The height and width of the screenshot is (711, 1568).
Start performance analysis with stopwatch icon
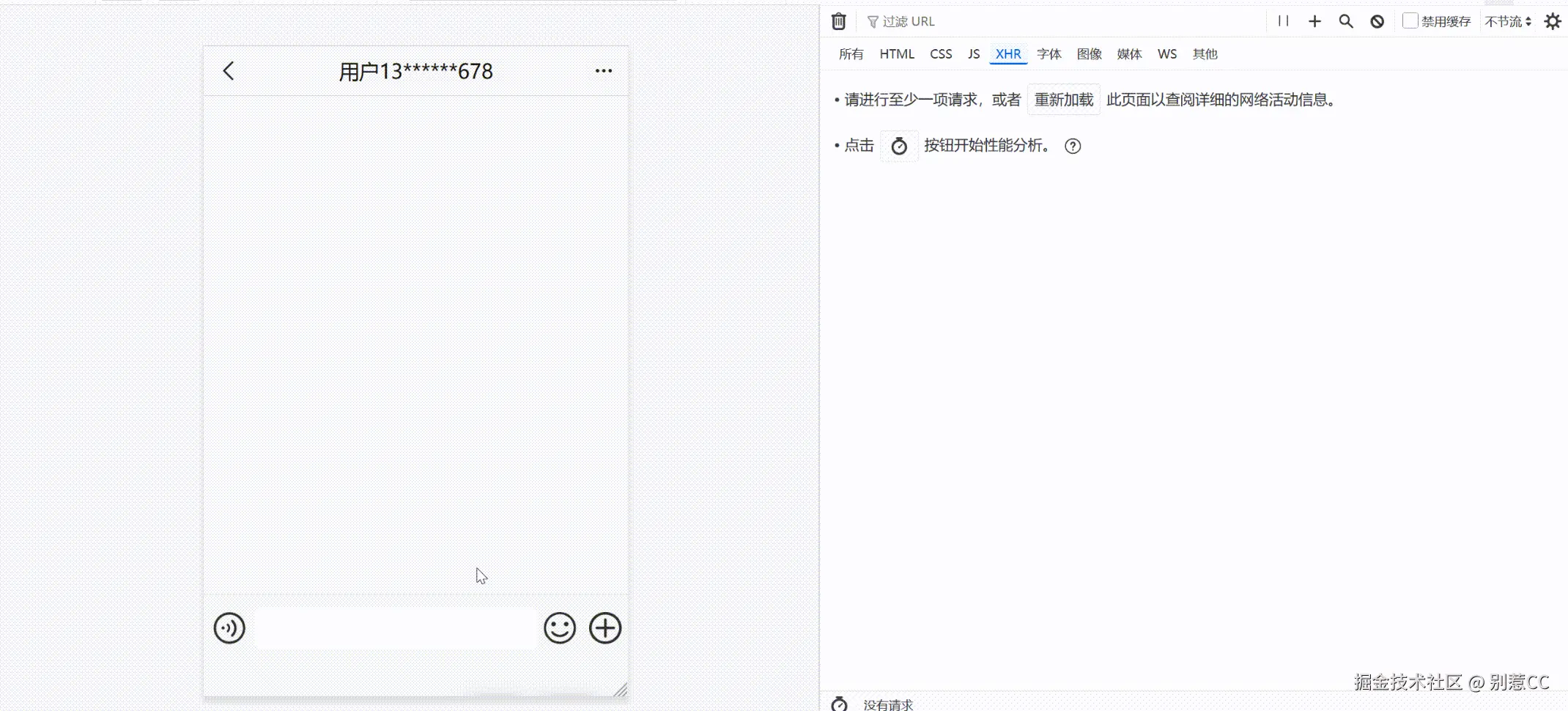(899, 146)
